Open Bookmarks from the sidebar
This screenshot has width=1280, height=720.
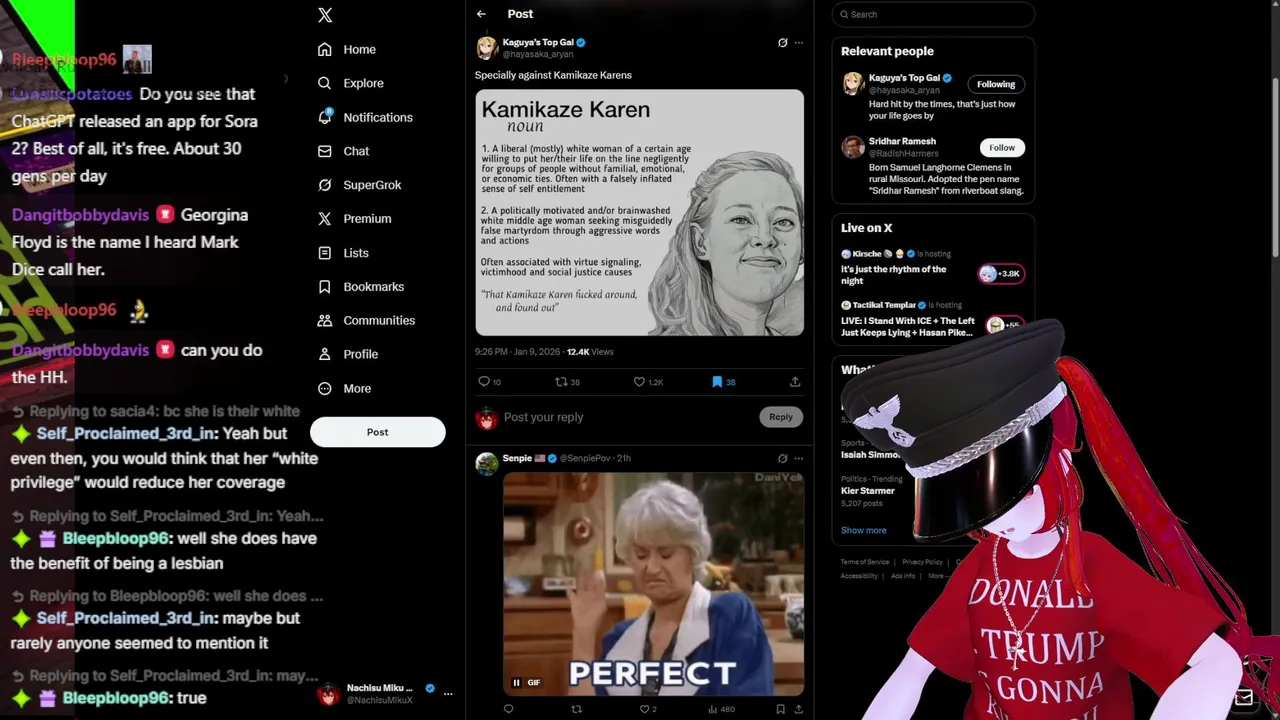click(373, 287)
